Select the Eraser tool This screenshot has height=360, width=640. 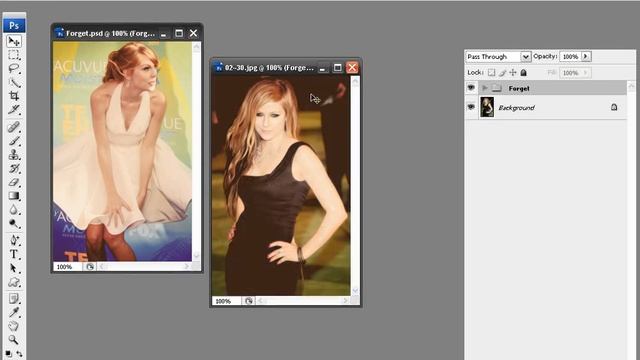(x=14, y=182)
